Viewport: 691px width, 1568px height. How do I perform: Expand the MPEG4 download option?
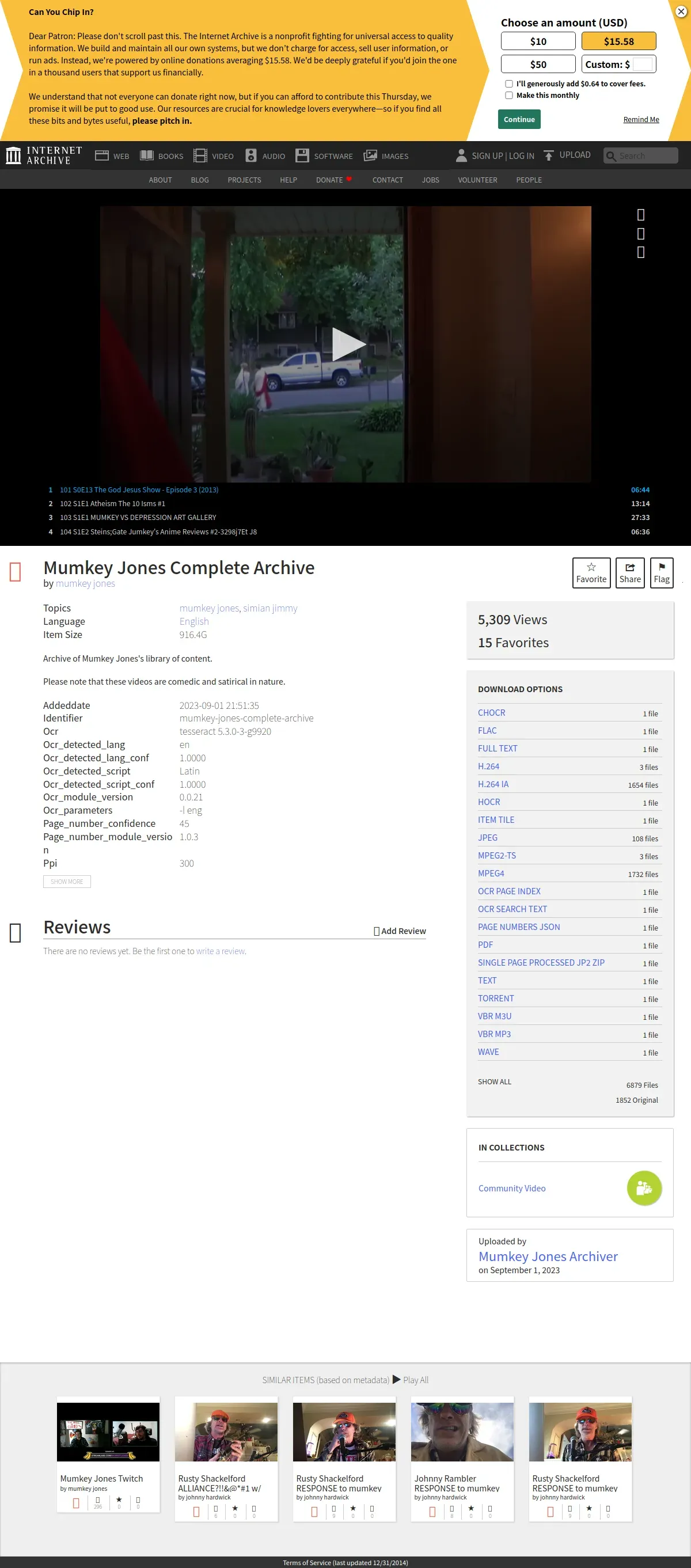tap(491, 873)
